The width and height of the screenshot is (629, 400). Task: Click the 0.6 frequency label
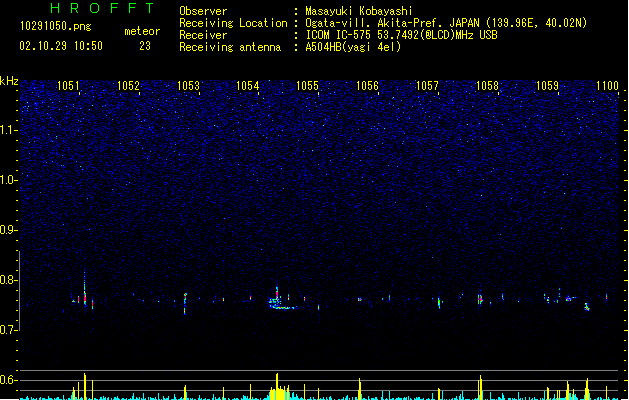point(8,380)
